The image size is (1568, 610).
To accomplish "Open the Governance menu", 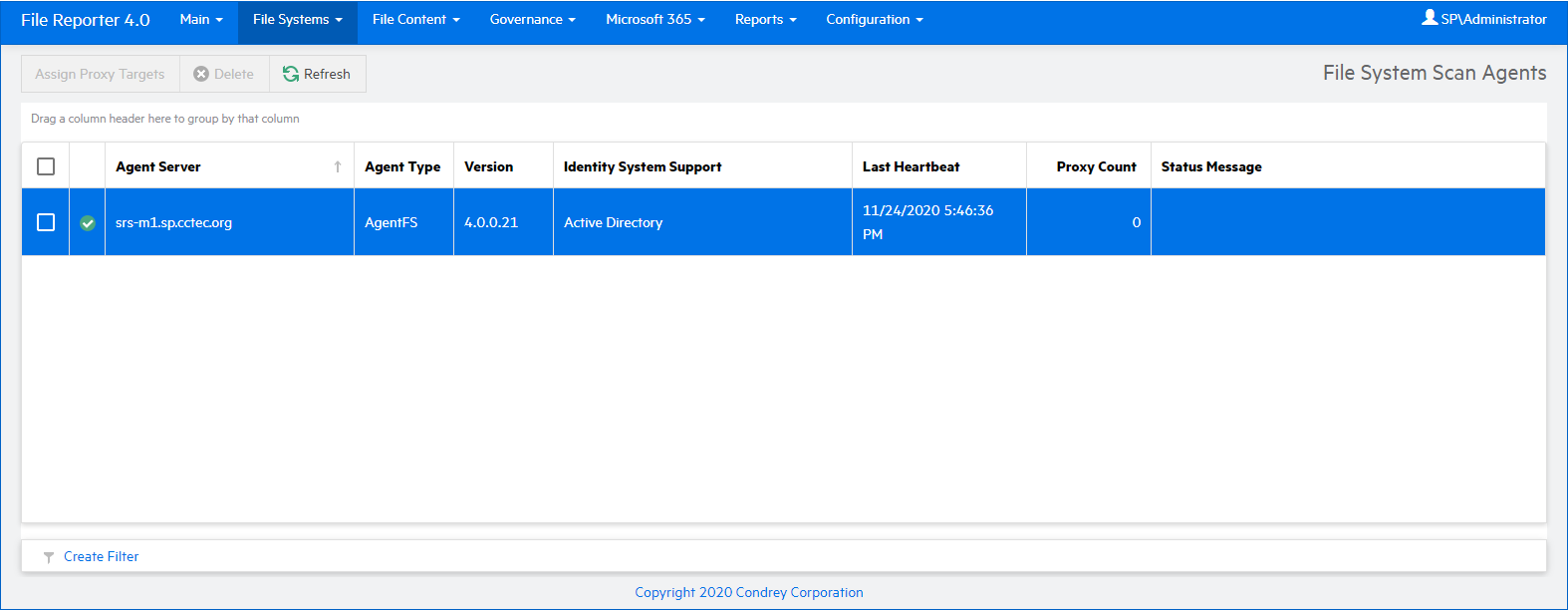I will click(532, 20).
